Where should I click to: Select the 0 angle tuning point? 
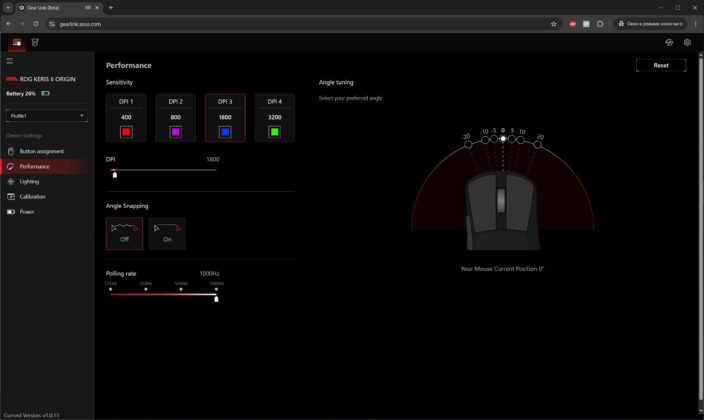503,138
